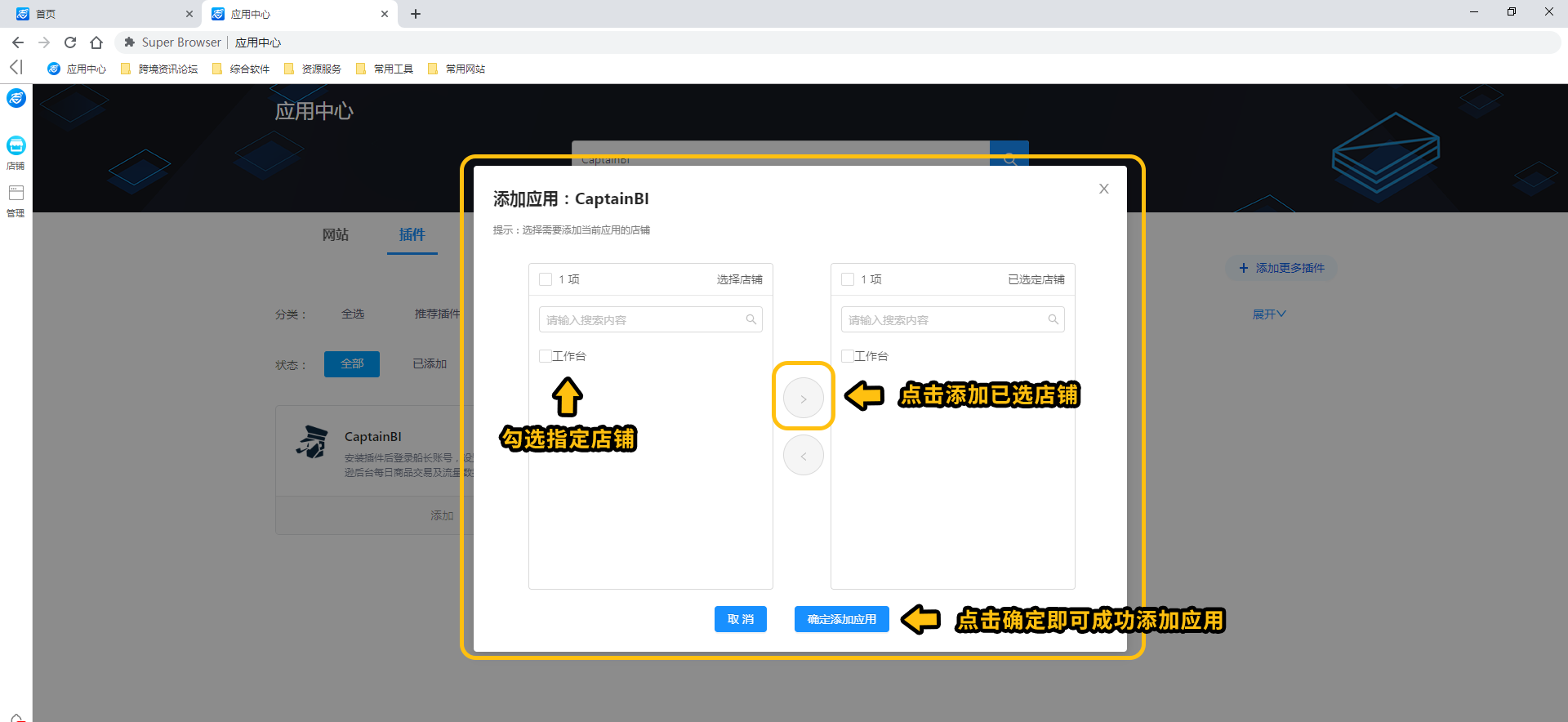Reload the current page
Screen dimensions: 1568x722
point(70,42)
